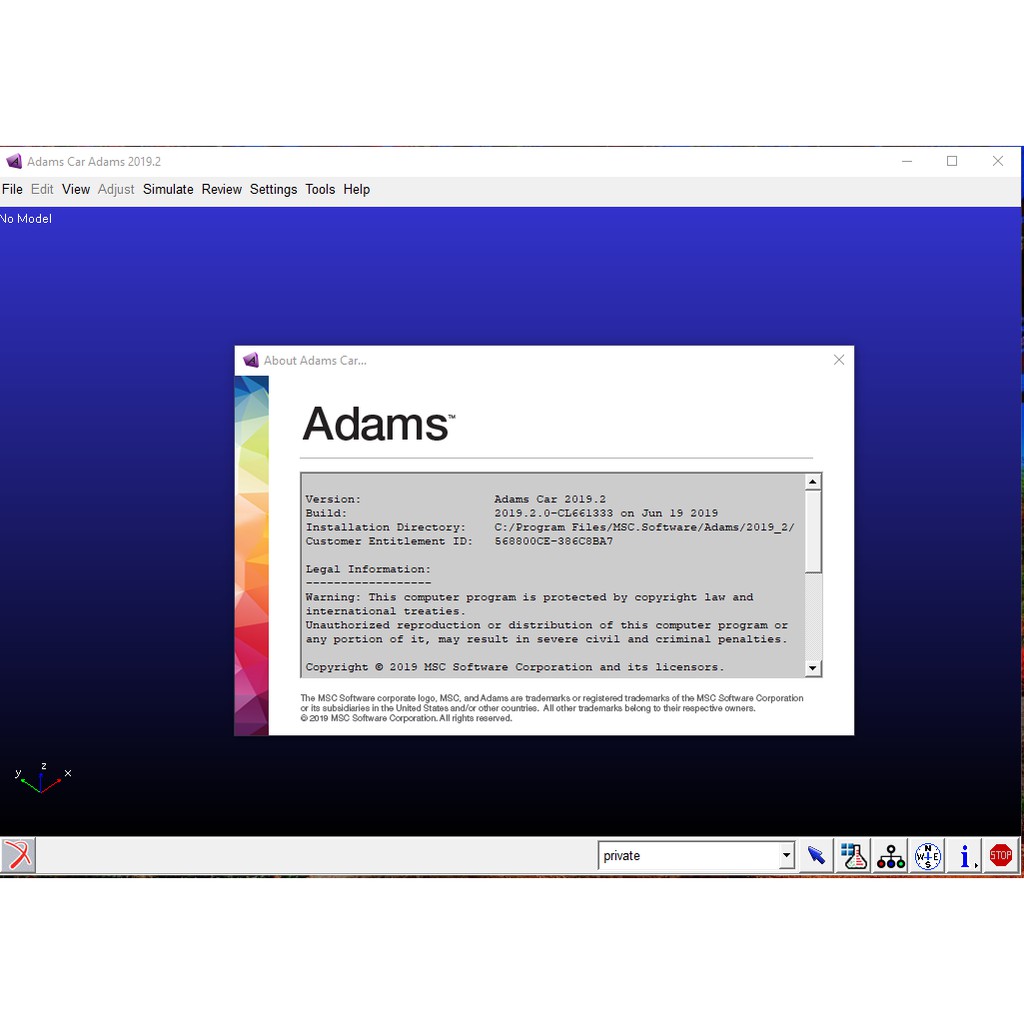Click the scroll-up arrow in version info box

tap(812, 482)
